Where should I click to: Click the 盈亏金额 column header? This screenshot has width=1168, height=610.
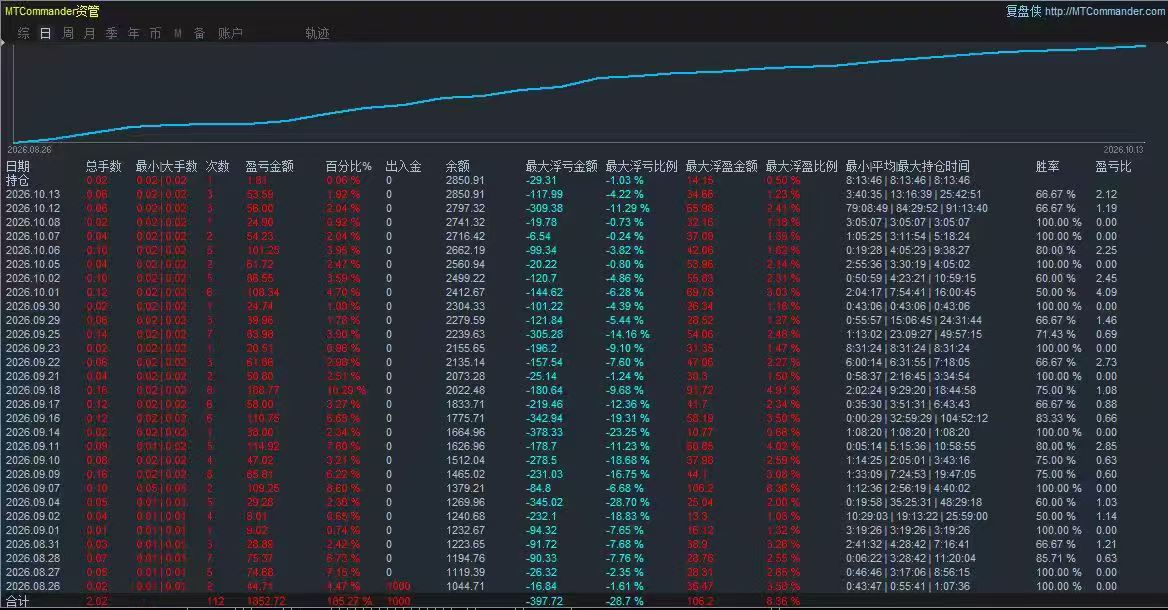[270, 166]
